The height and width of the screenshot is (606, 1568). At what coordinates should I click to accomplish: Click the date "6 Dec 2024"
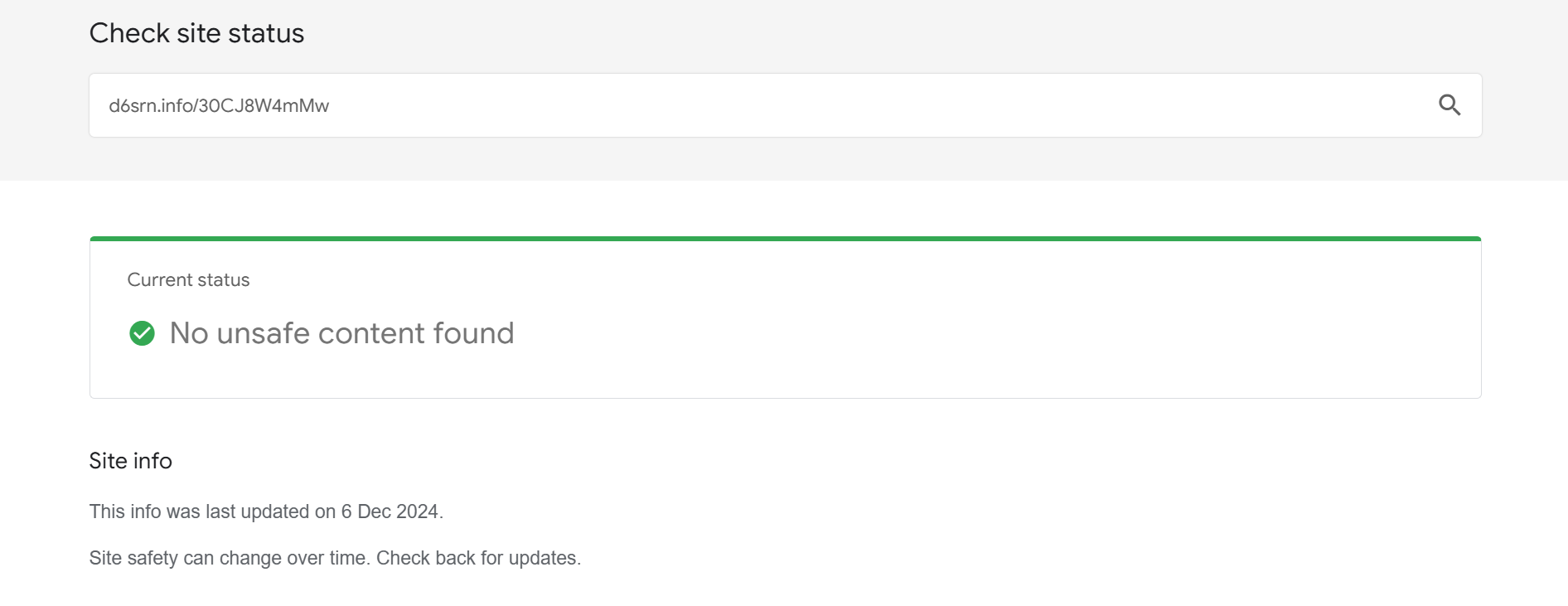coord(390,511)
